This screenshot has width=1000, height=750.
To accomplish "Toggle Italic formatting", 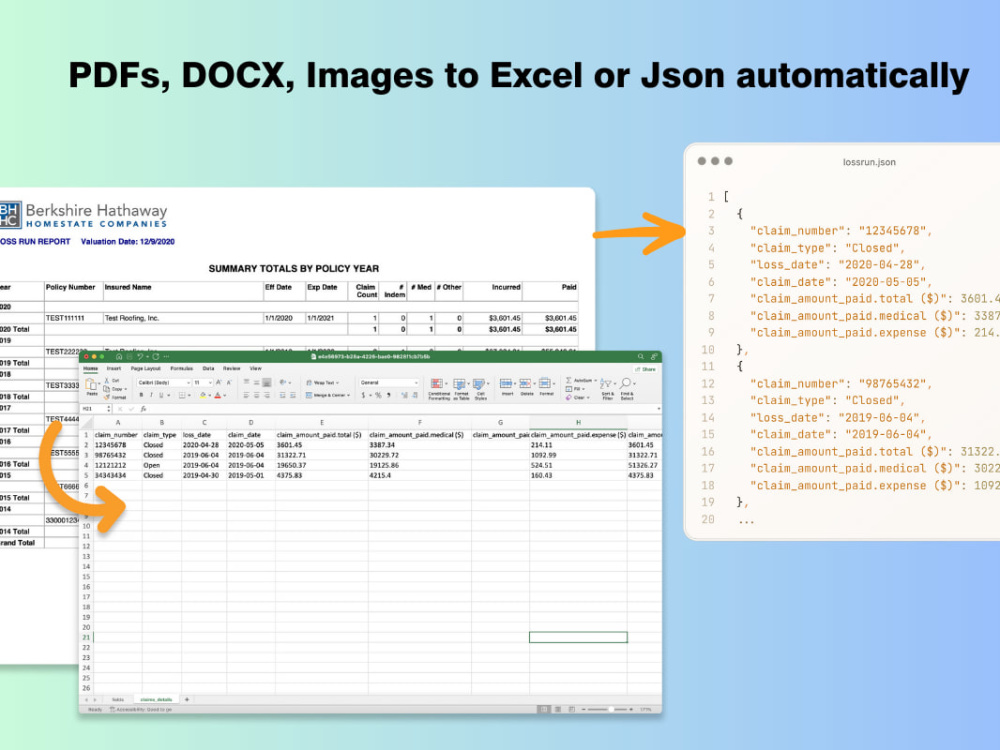I will tap(151, 395).
